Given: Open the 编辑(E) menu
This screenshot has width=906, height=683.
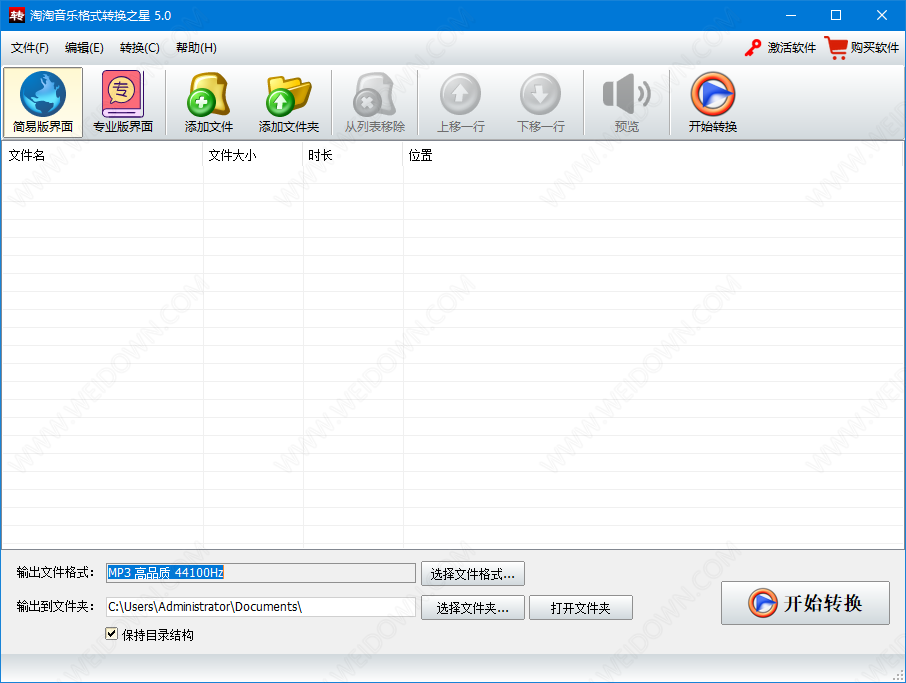Looking at the screenshot, I should (x=84, y=47).
